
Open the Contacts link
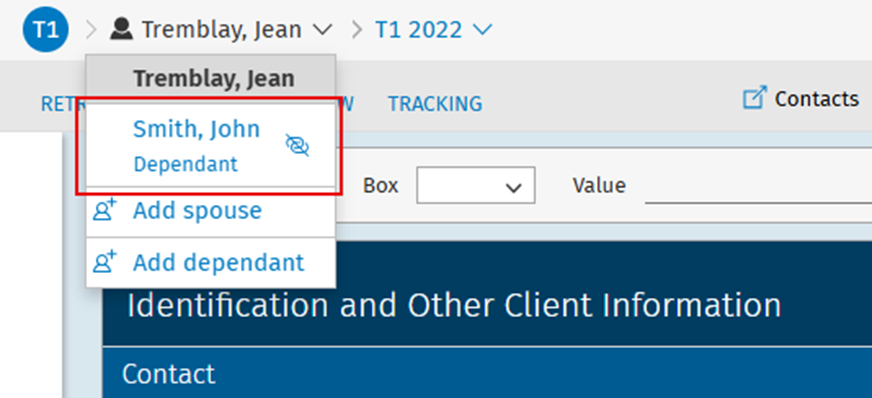pyautogui.click(x=816, y=99)
